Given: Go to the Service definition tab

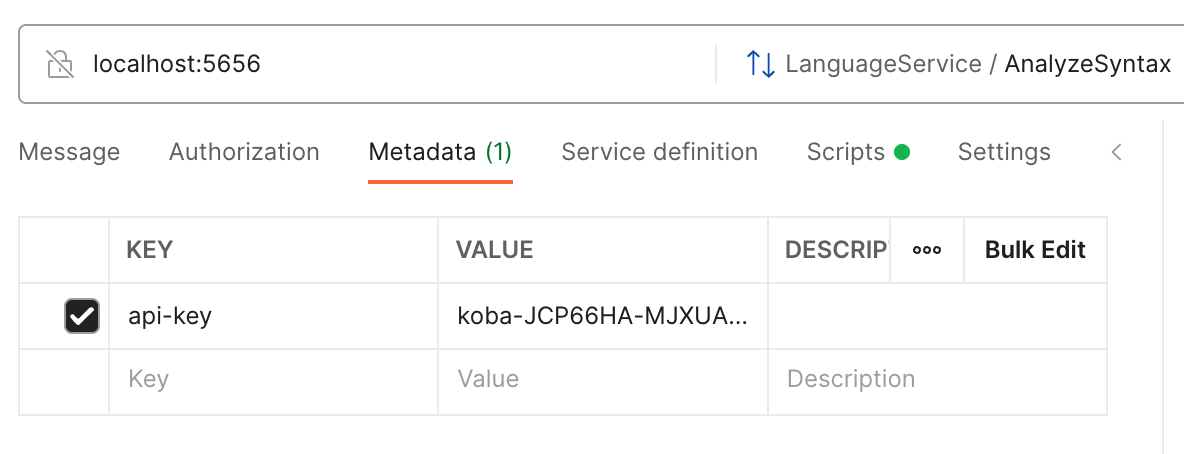Looking at the screenshot, I should click(x=659, y=152).
